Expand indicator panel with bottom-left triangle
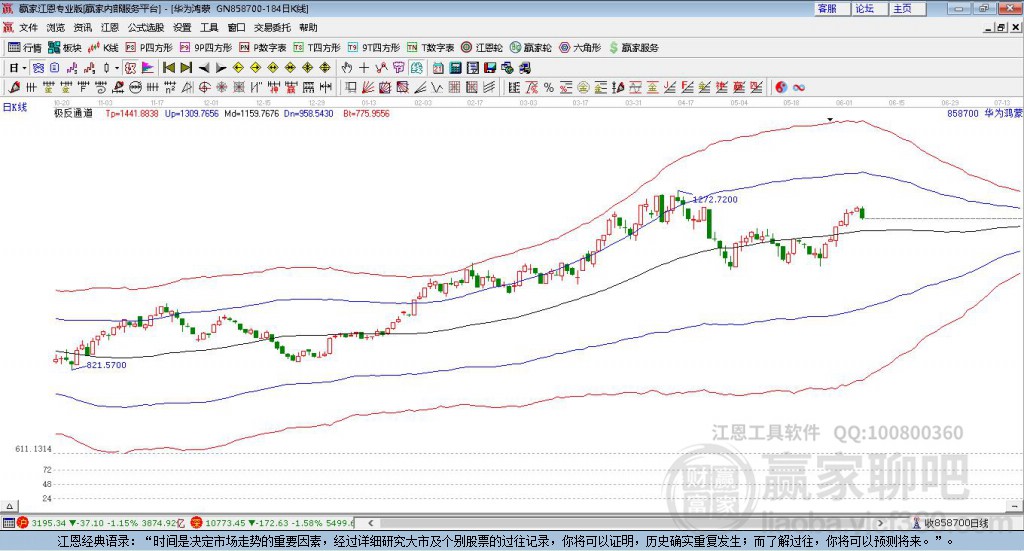 pyautogui.click(x=9, y=506)
